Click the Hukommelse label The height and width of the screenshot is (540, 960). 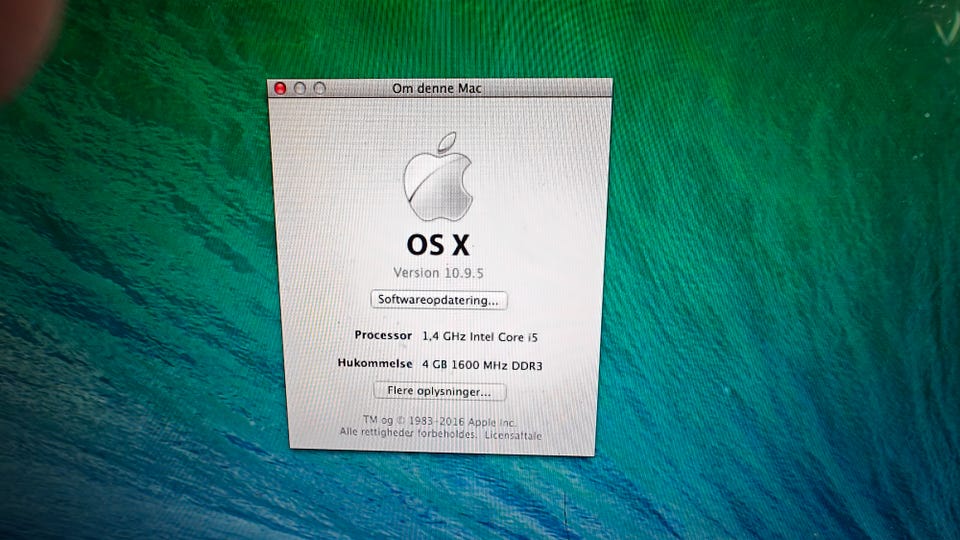pos(375,364)
